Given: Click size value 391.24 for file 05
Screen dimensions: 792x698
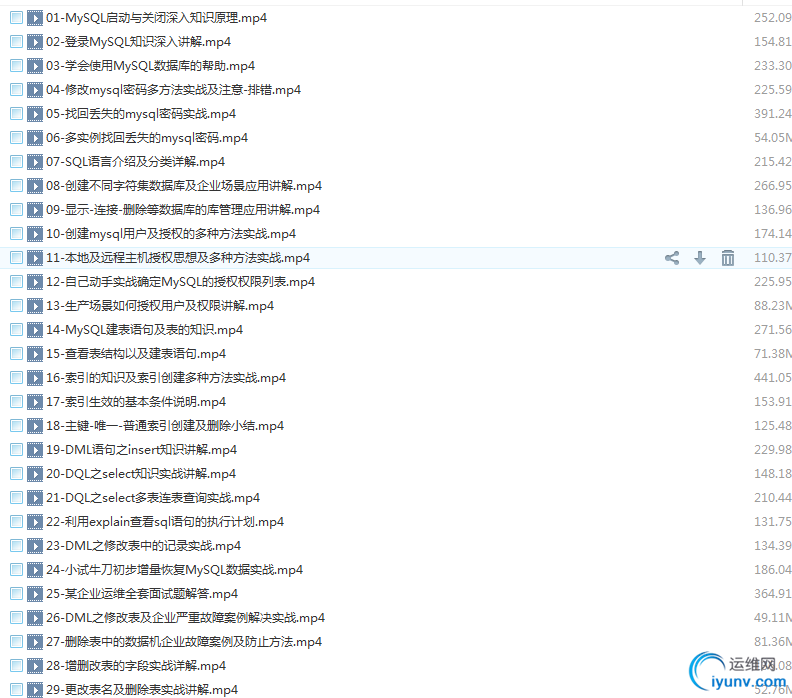Looking at the screenshot, I should 773,114.
